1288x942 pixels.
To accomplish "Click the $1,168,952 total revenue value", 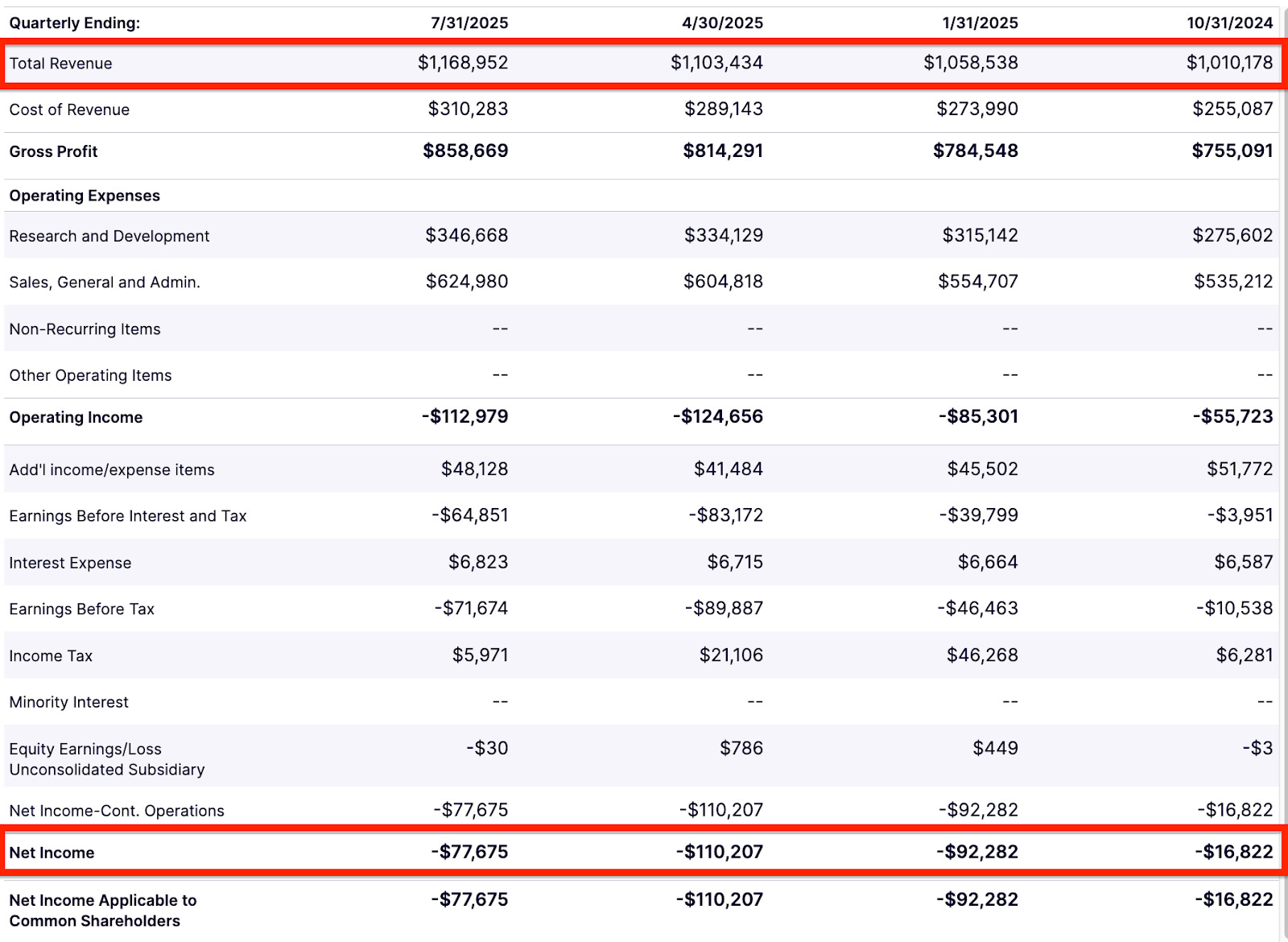I will point(463,63).
